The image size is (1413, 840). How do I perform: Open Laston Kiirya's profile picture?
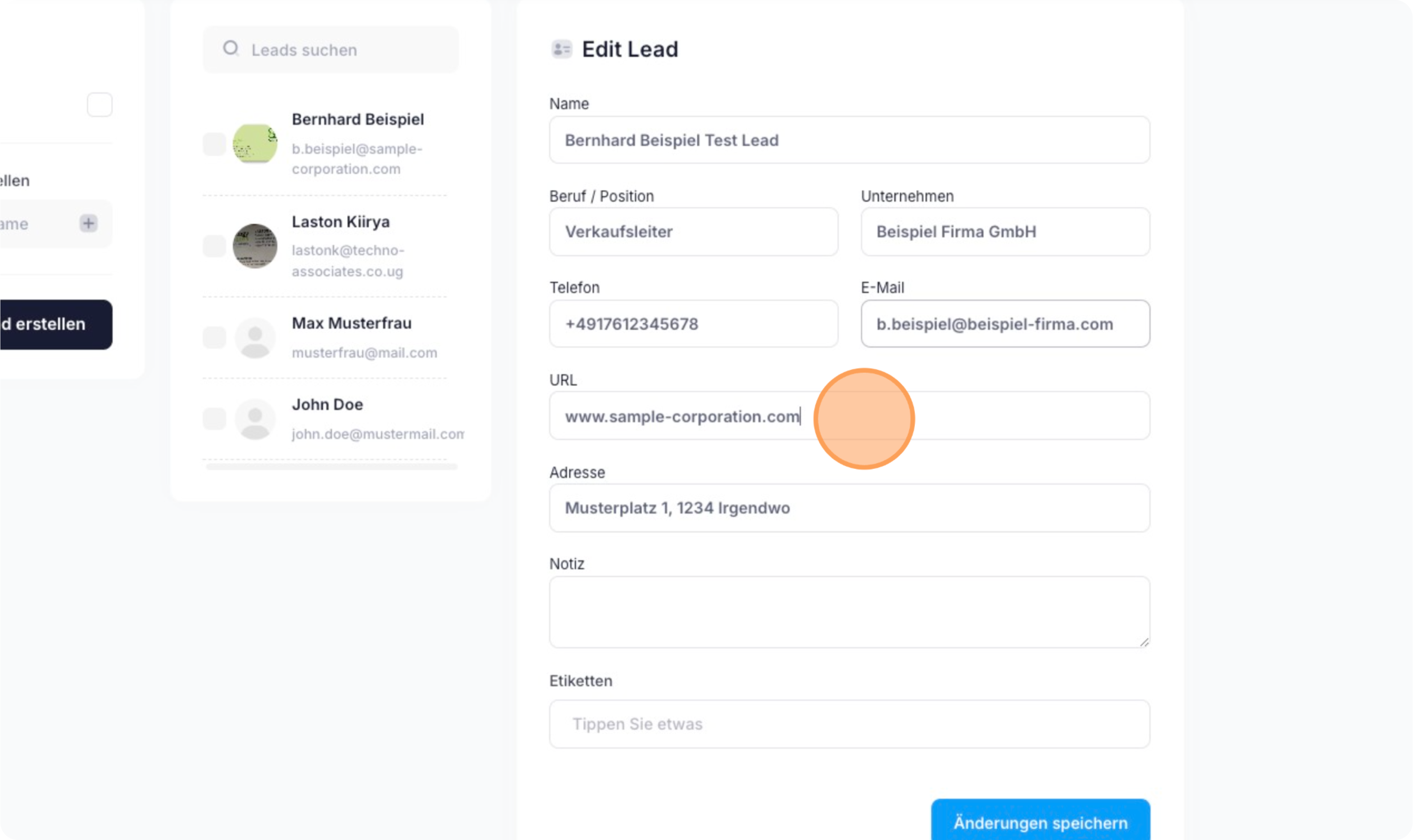click(255, 246)
